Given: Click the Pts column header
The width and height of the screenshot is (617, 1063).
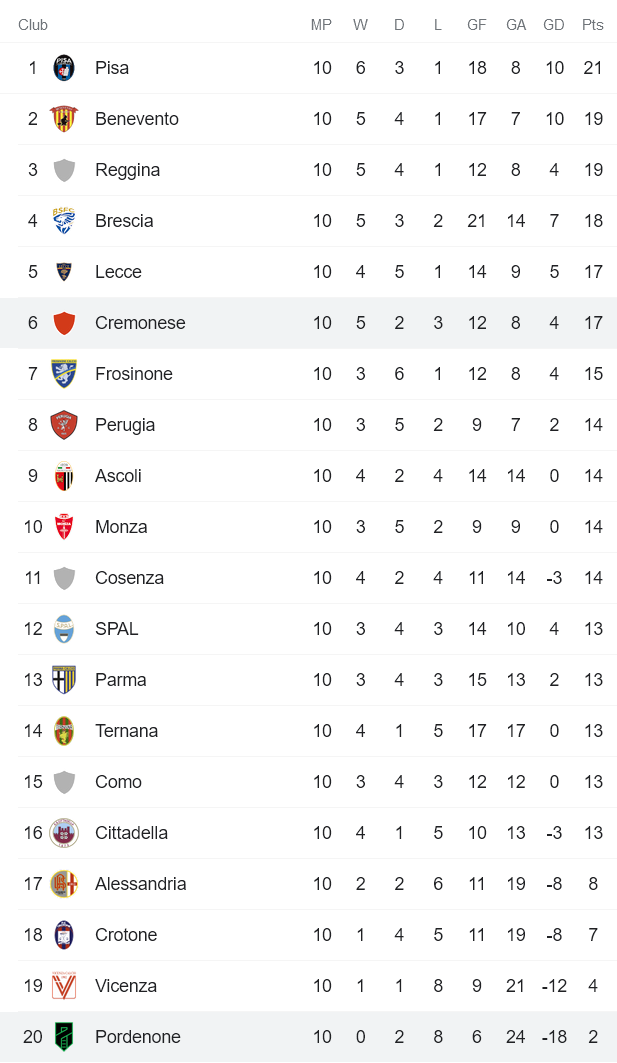Looking at the screenshot, I should pyautogui.click(x=593, y=25).
